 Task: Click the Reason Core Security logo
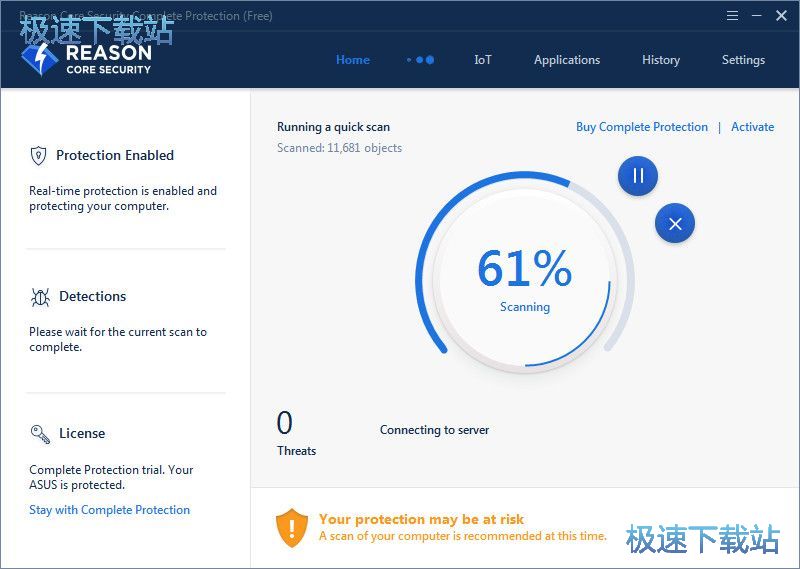click(x=87, y=59)
